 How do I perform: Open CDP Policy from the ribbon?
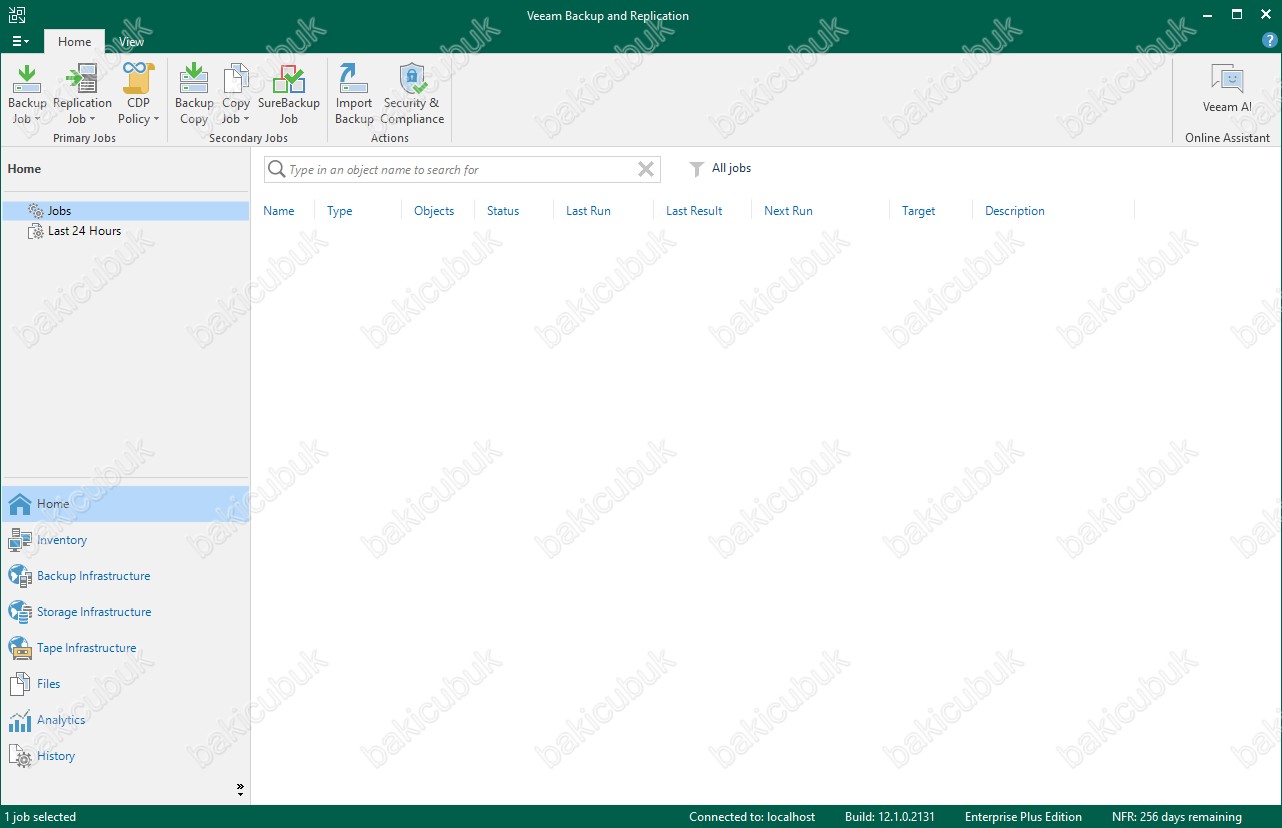tap(138, 94)
